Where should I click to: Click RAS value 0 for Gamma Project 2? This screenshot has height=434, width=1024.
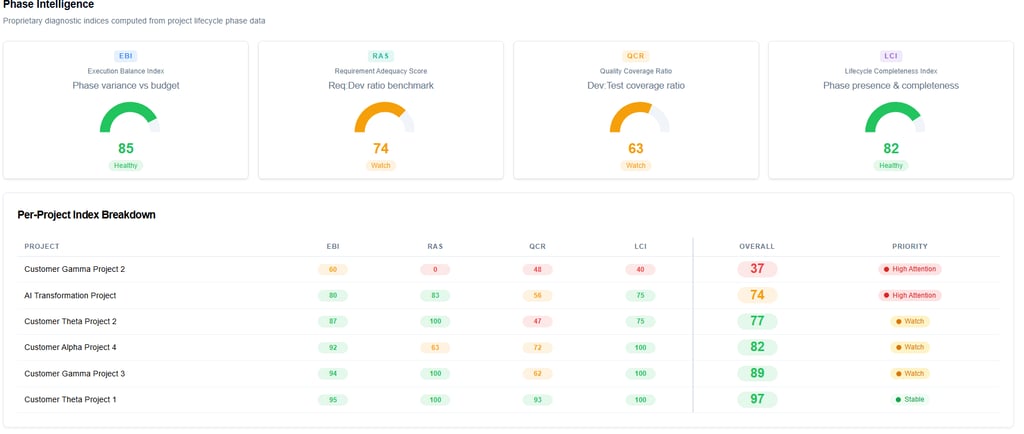(x=435, y=270)
